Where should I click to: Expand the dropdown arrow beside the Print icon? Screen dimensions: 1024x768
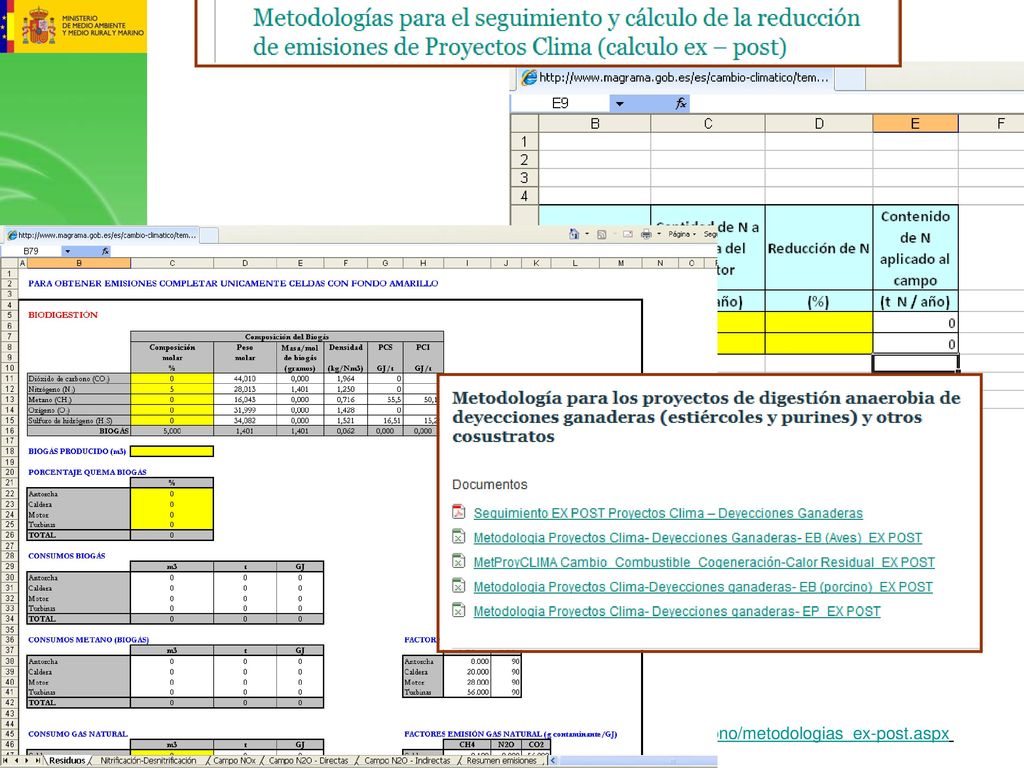pyautogui.click(x=659, y=234)
